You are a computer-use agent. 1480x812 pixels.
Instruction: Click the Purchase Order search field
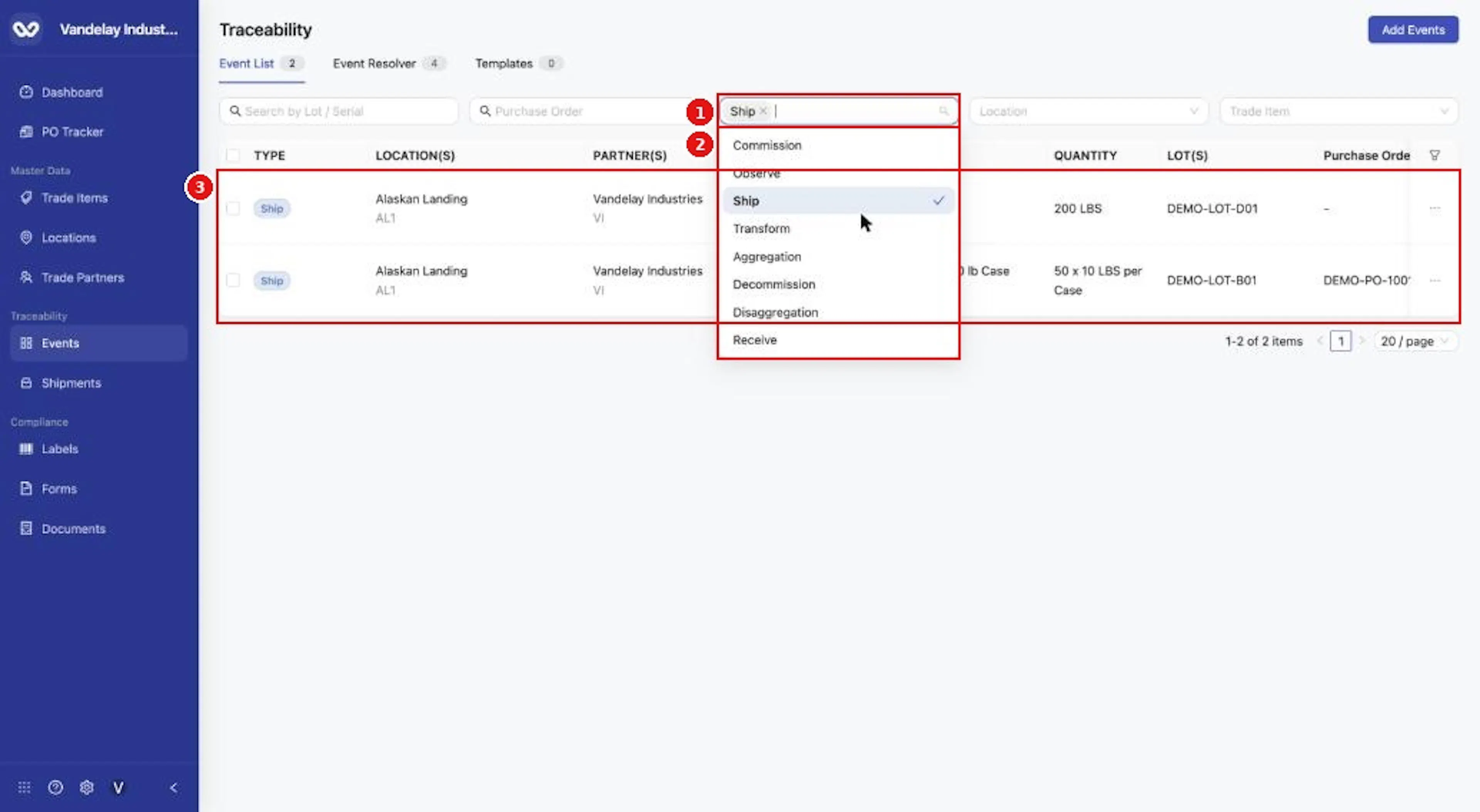[x=589, y=111]
